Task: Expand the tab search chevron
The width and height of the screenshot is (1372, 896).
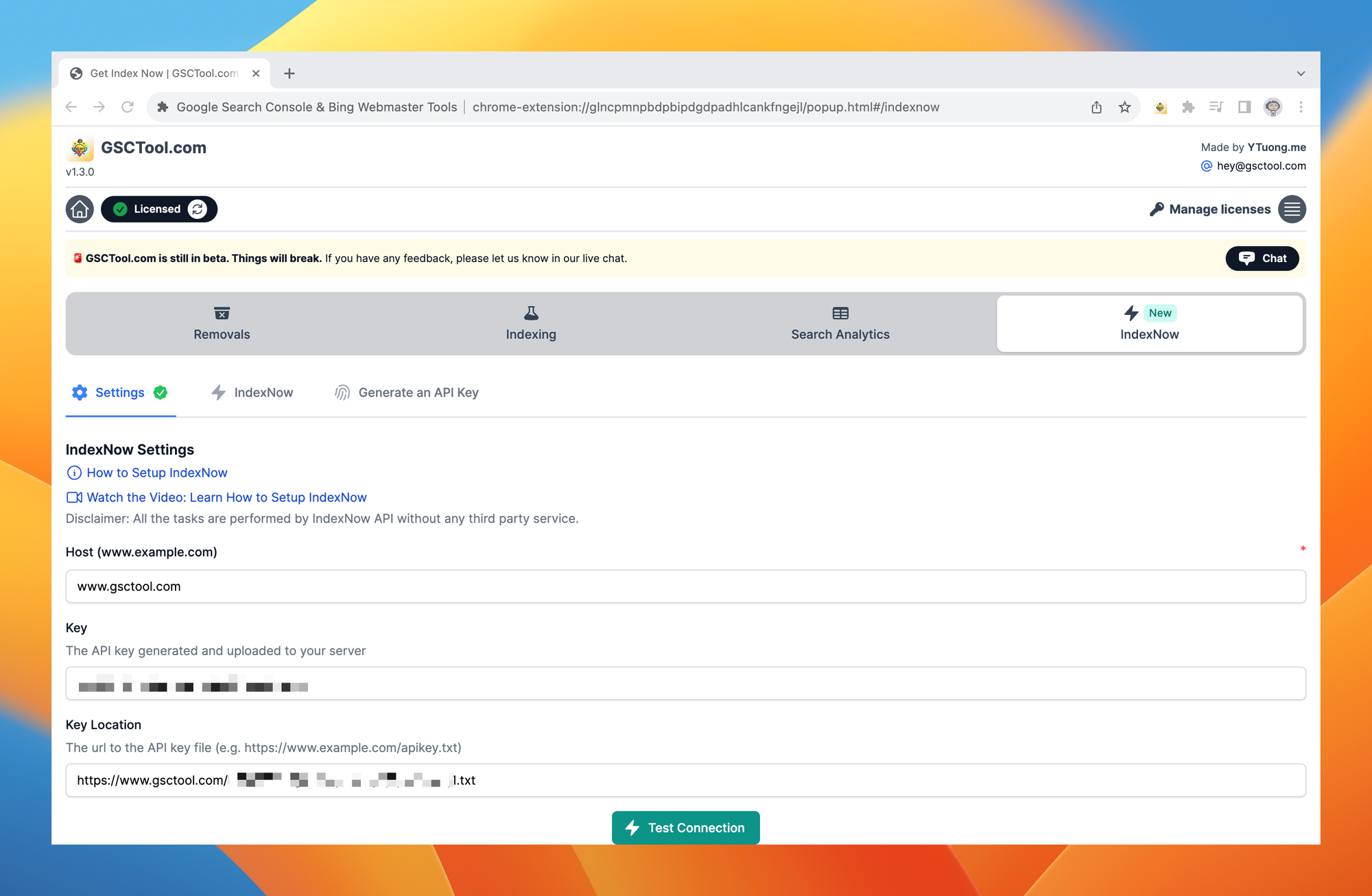Action: point(1301,73)
